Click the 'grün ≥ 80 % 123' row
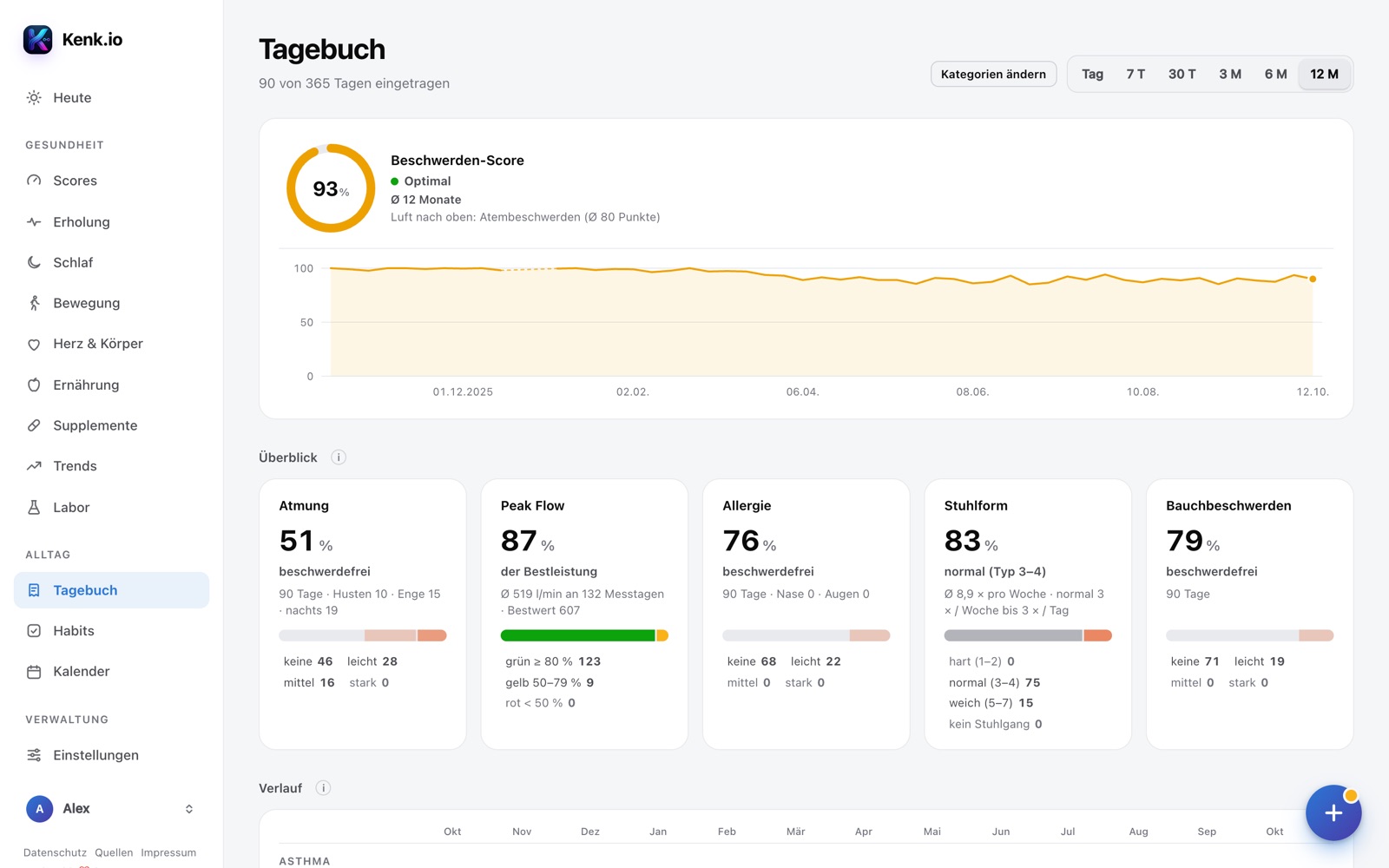 point(553,661)
